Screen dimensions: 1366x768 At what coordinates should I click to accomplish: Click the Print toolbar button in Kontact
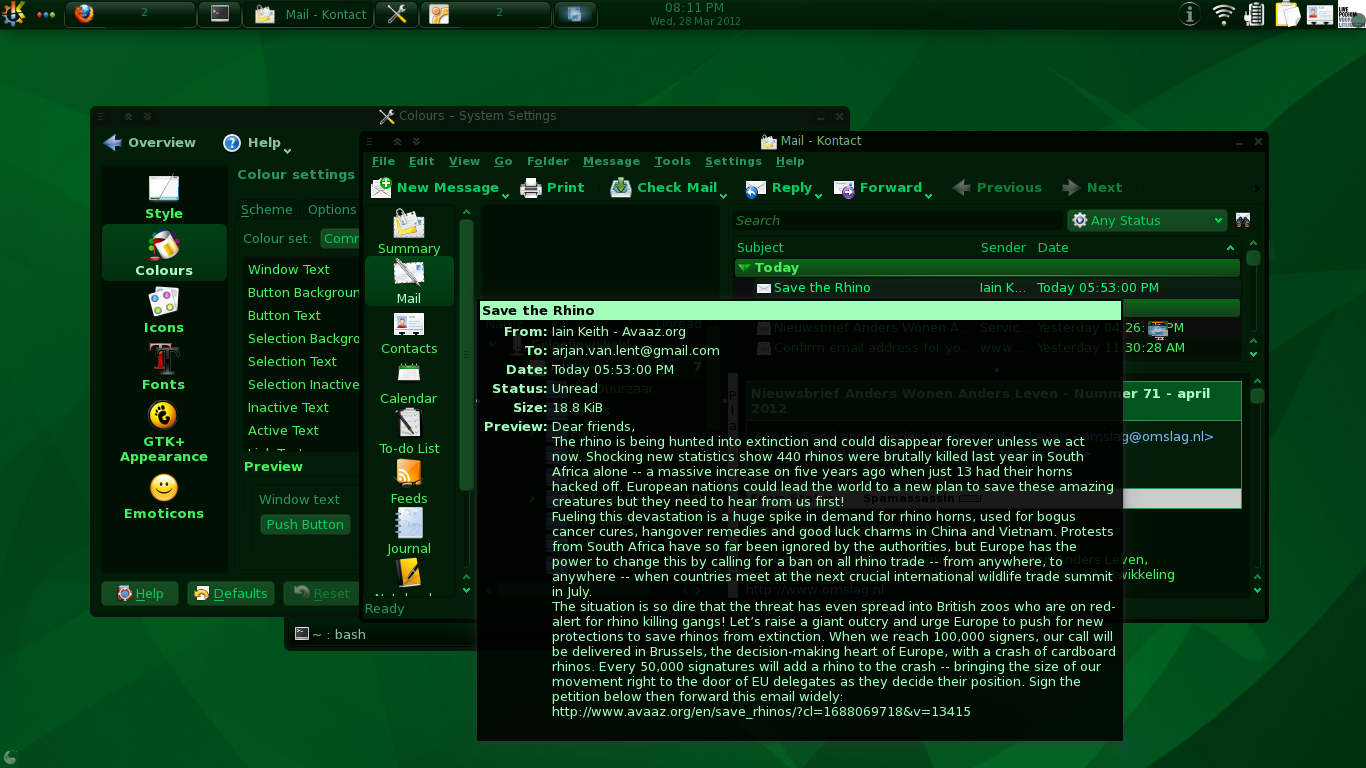[553, 187]
